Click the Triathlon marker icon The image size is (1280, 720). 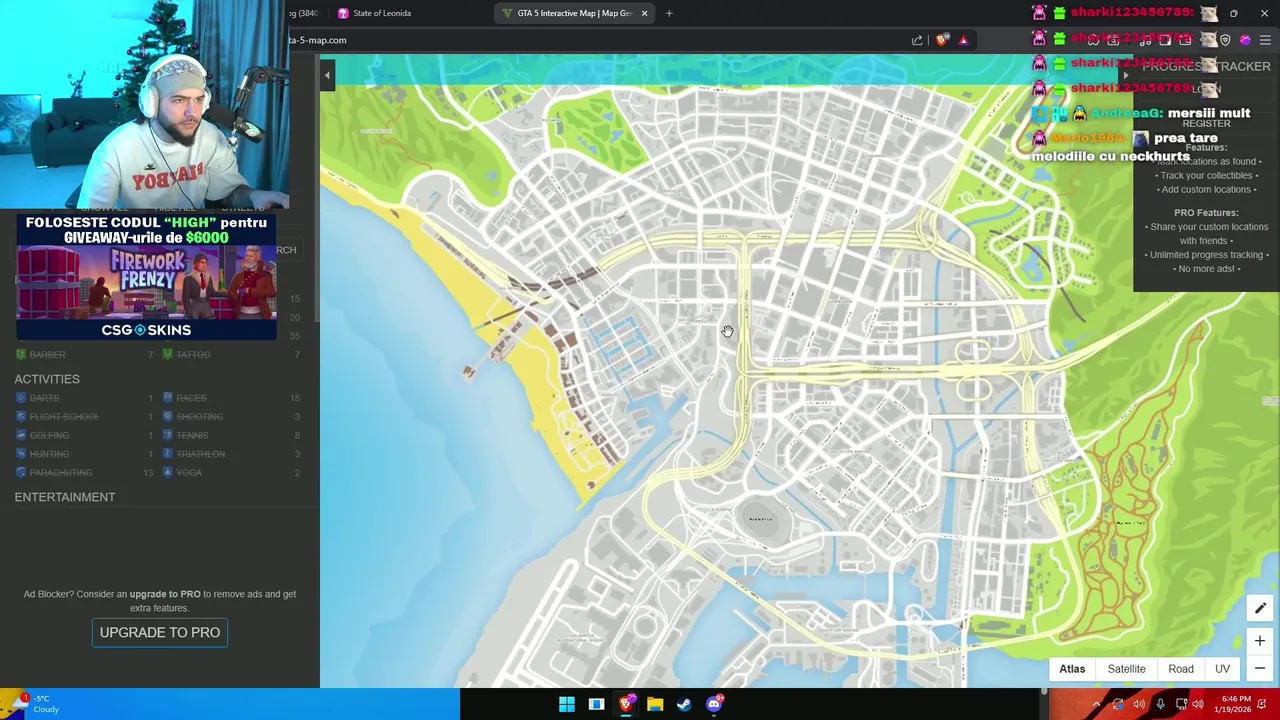(168, 454)
